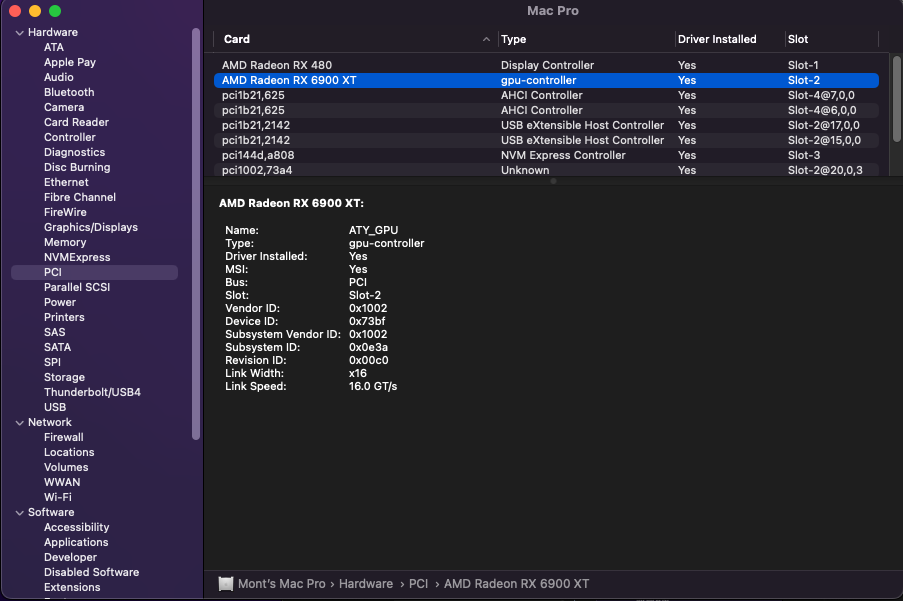The width and height of the screenshot is (903, 601).
Task: Collapse the Network section in sidebar
Action: (x=20, y=423)
